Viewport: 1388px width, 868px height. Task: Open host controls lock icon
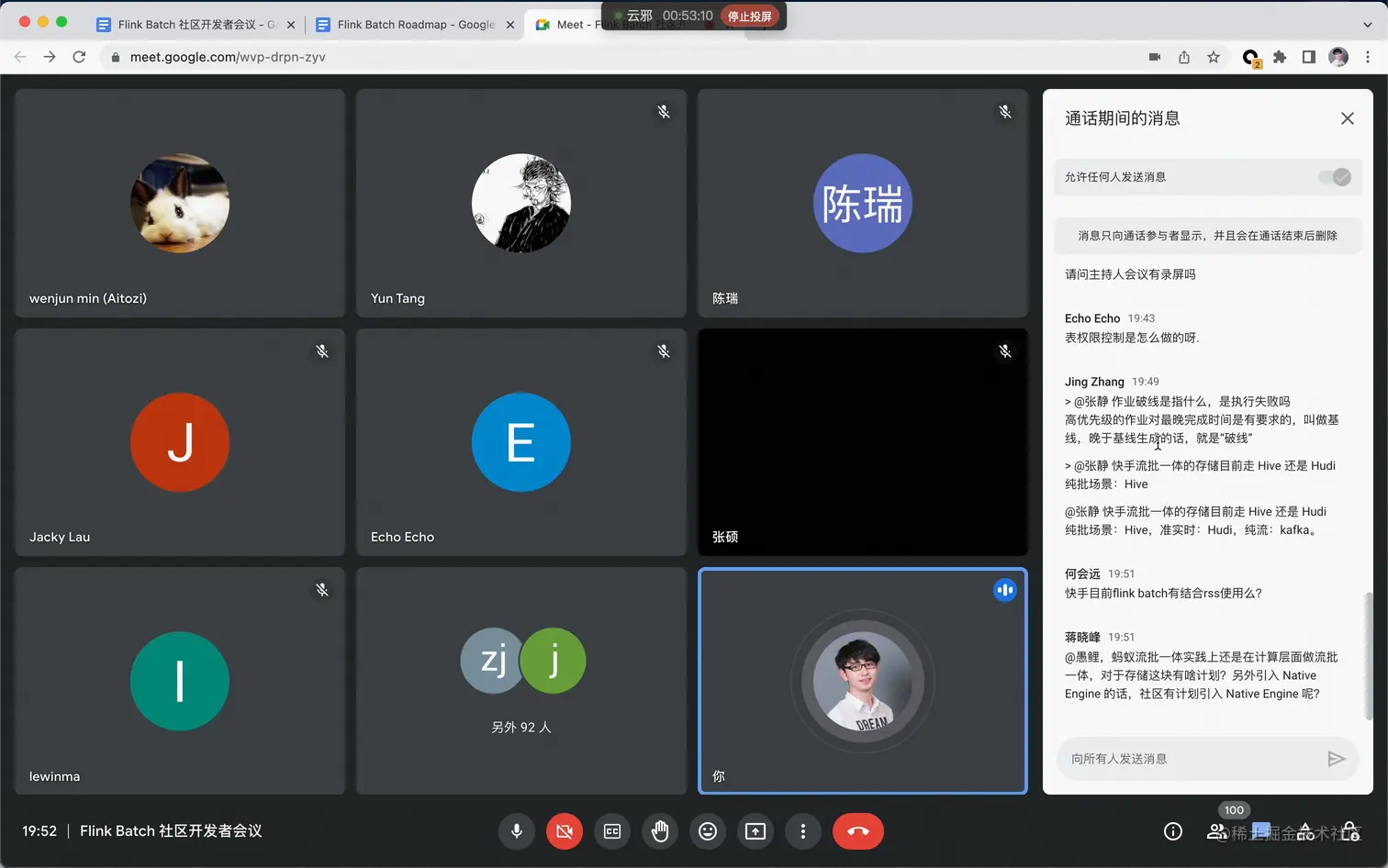(1349, 831)
